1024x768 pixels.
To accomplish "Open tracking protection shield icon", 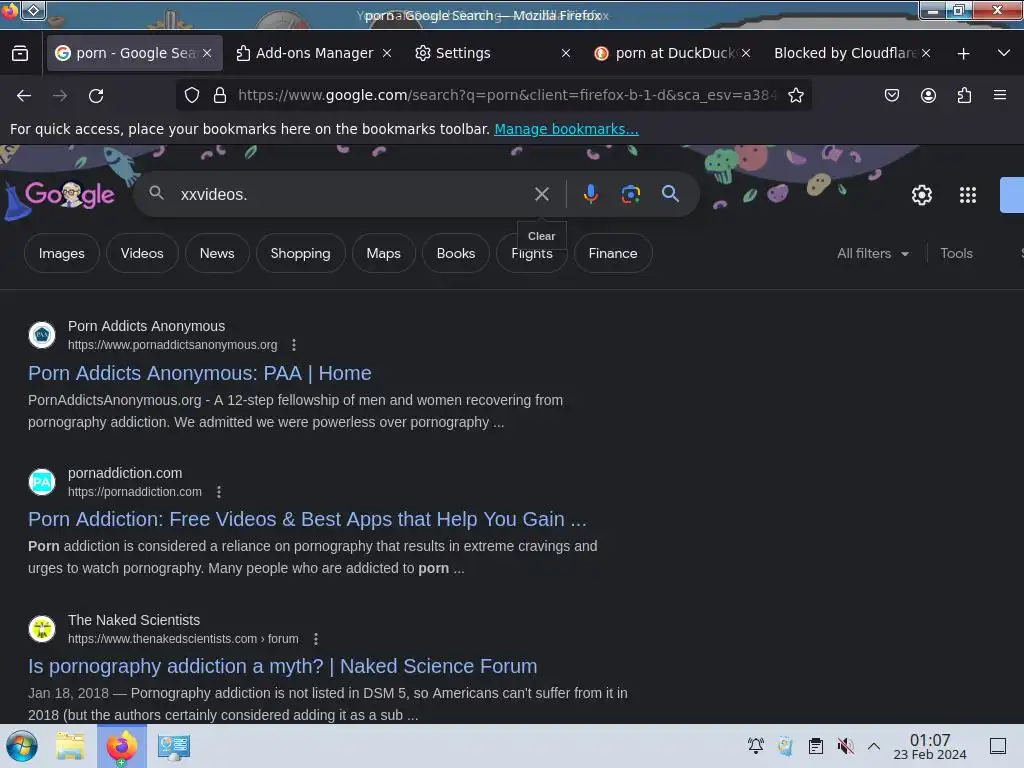I will [x=191, y=95].
